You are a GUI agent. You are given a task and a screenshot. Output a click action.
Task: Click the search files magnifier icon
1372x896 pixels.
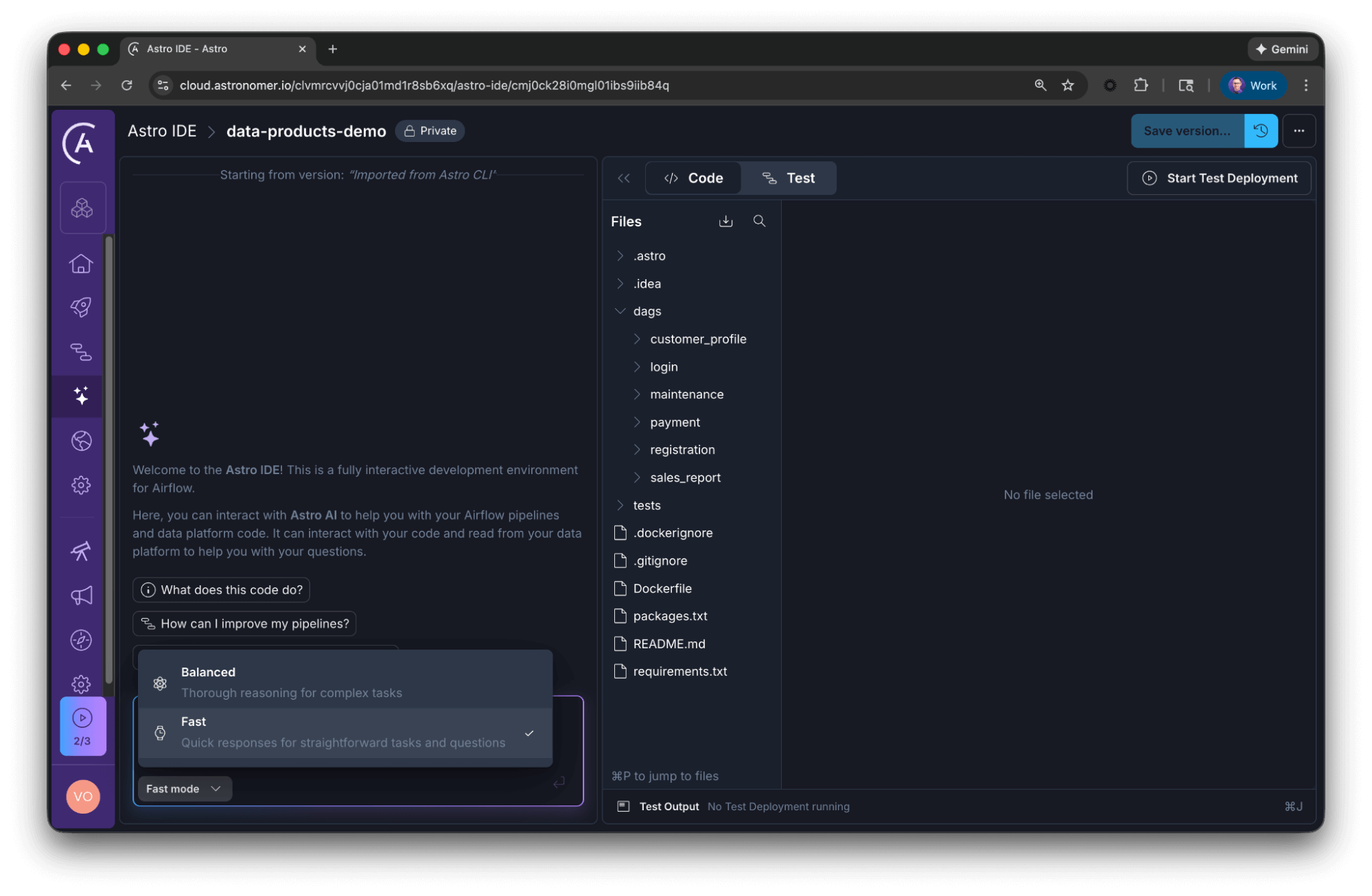[x=759, y=221]
